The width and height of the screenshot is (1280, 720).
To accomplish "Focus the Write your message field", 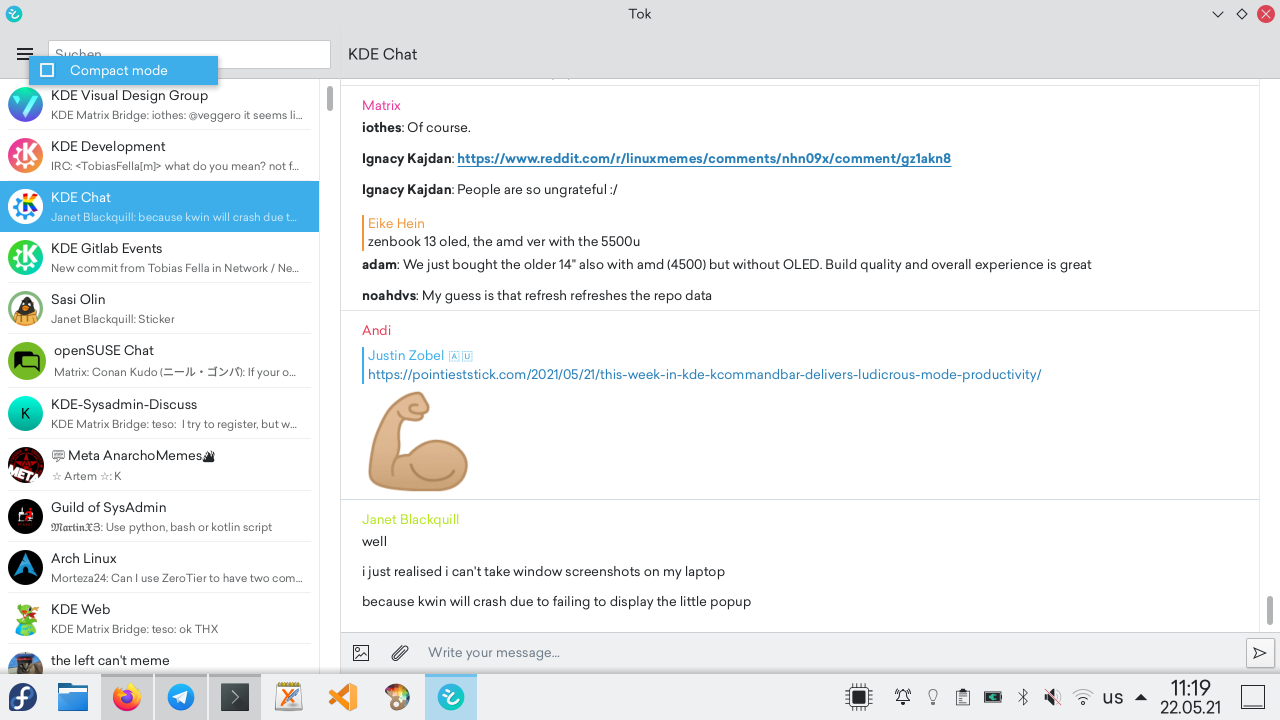I will [x=830, y=653].
